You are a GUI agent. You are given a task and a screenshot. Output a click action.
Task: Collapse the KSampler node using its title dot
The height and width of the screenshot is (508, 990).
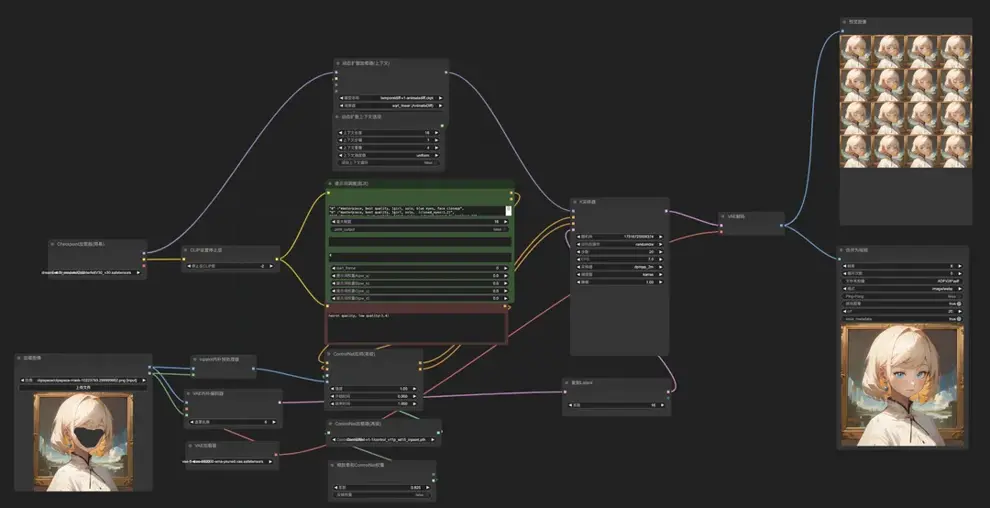[576, 202]
